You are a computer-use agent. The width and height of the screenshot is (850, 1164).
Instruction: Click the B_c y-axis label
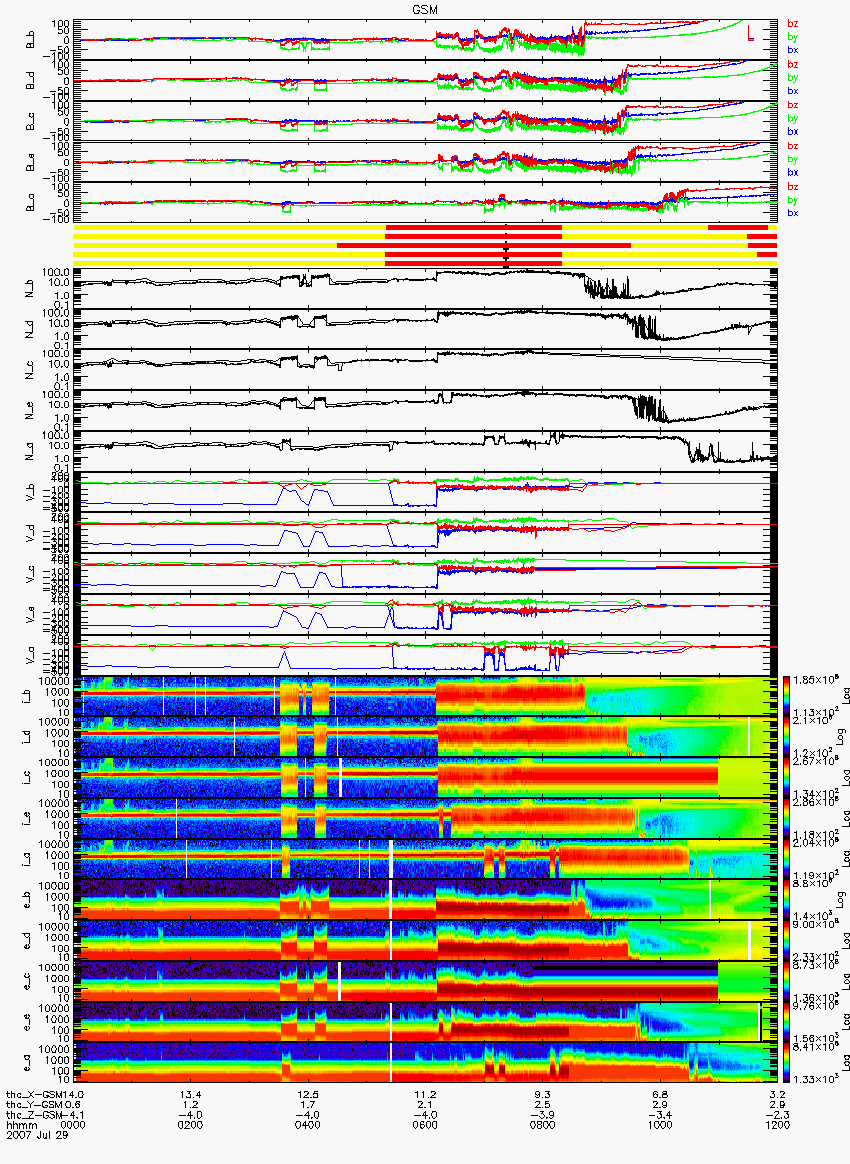point(30,121)
